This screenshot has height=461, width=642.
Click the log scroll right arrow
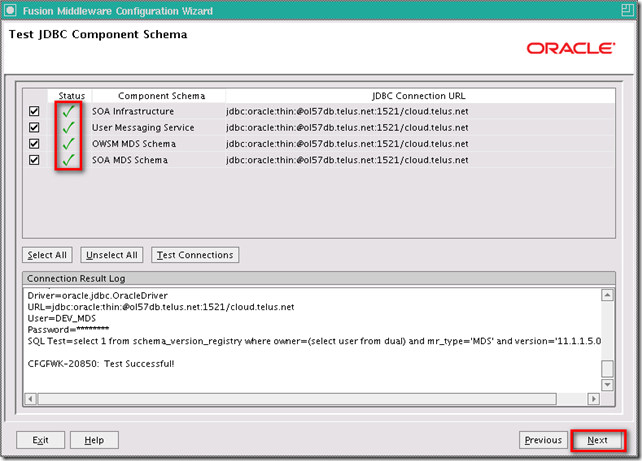pos(593,399)
